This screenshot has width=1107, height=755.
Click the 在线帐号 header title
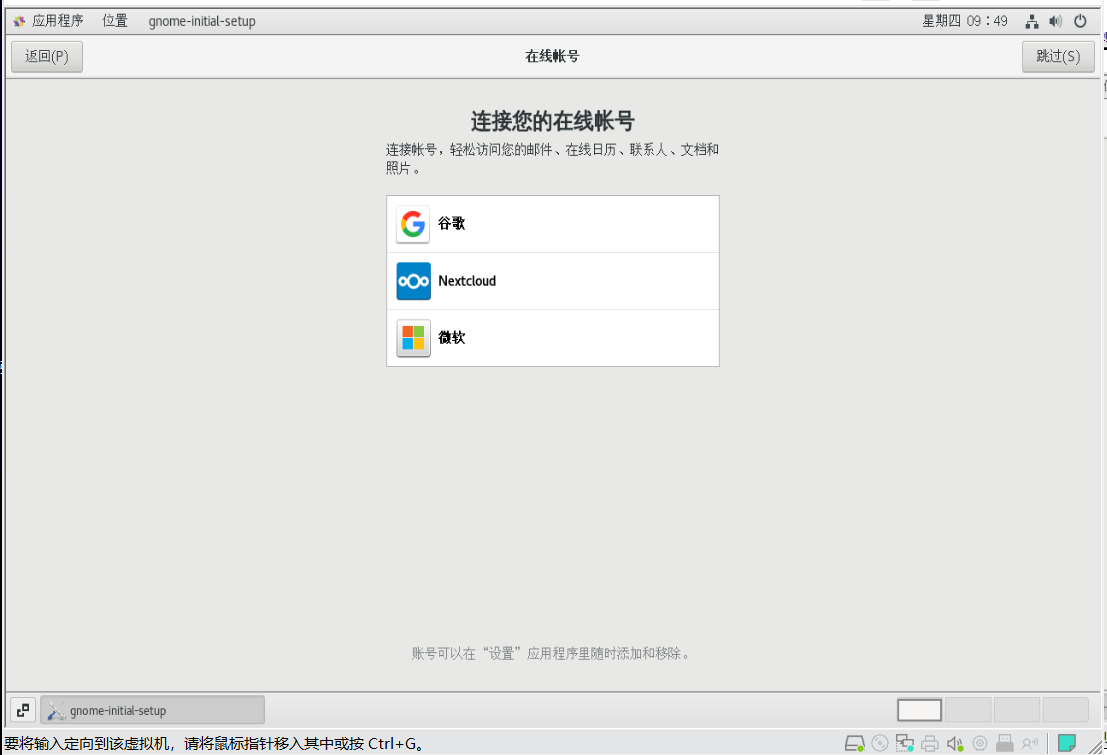pyautogui.click(x=552, y=57)
